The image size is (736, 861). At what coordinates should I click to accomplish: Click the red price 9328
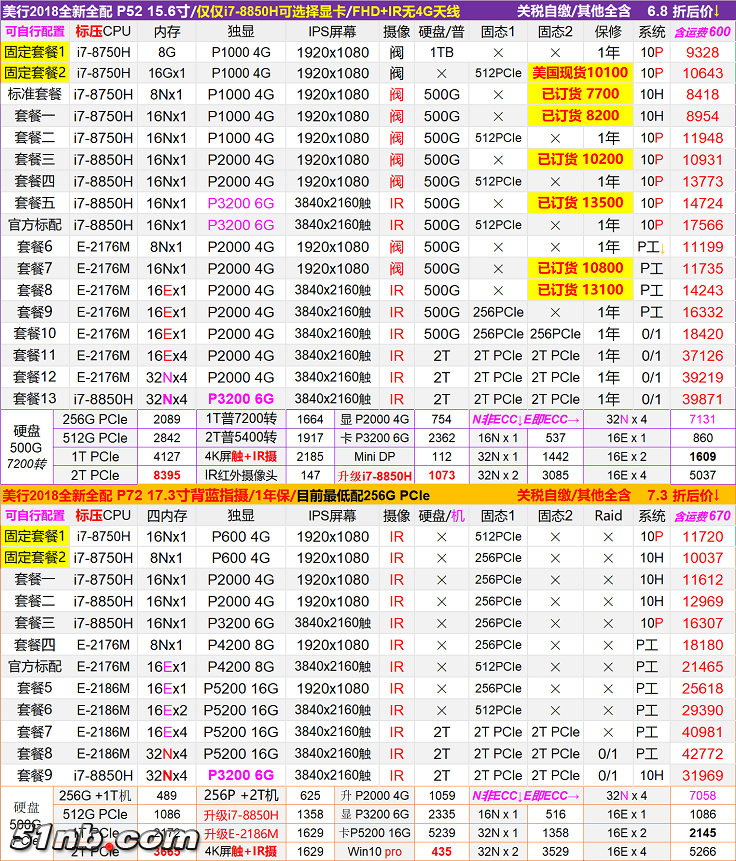pyautogui.click(x=702, y=52)
